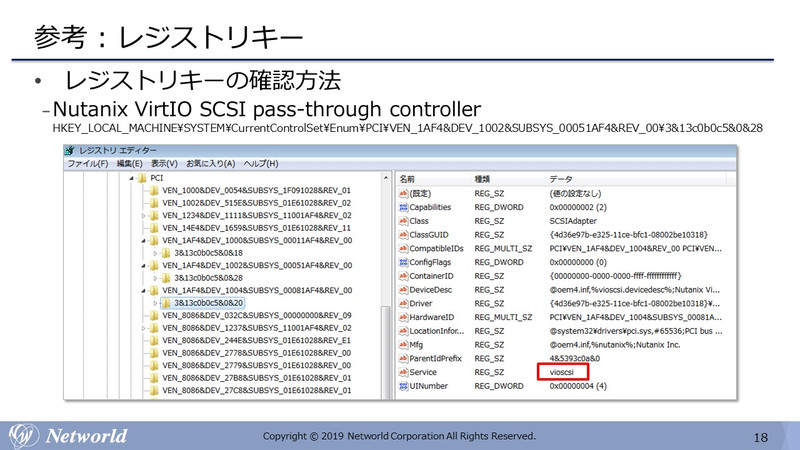Click the Mfg value icon
800x450 pixels.
pyautogui.click(x=403, y=345)
